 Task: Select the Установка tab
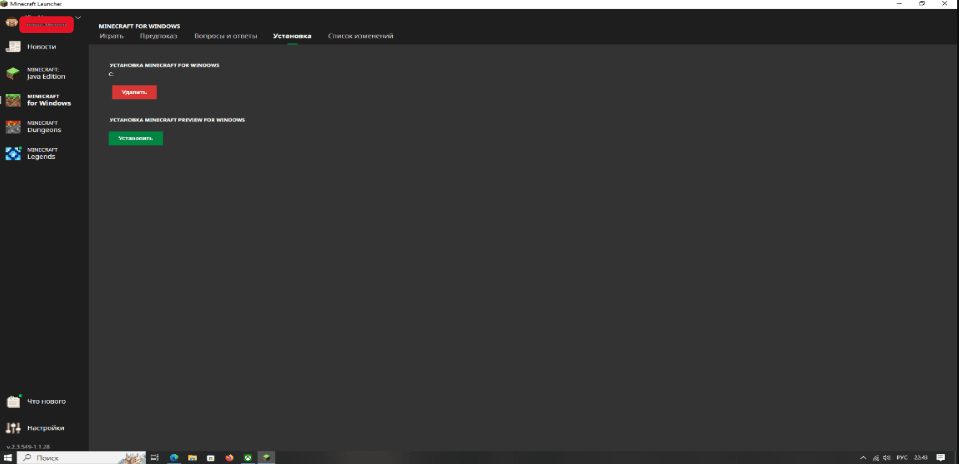[x=292, y=36]
